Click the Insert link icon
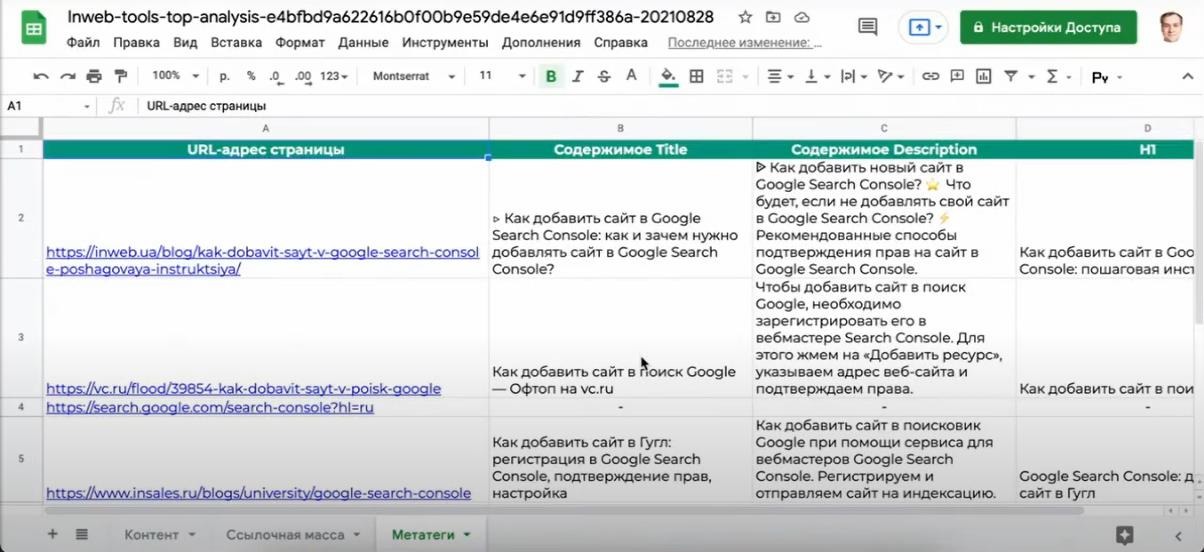 pos(930,76)
